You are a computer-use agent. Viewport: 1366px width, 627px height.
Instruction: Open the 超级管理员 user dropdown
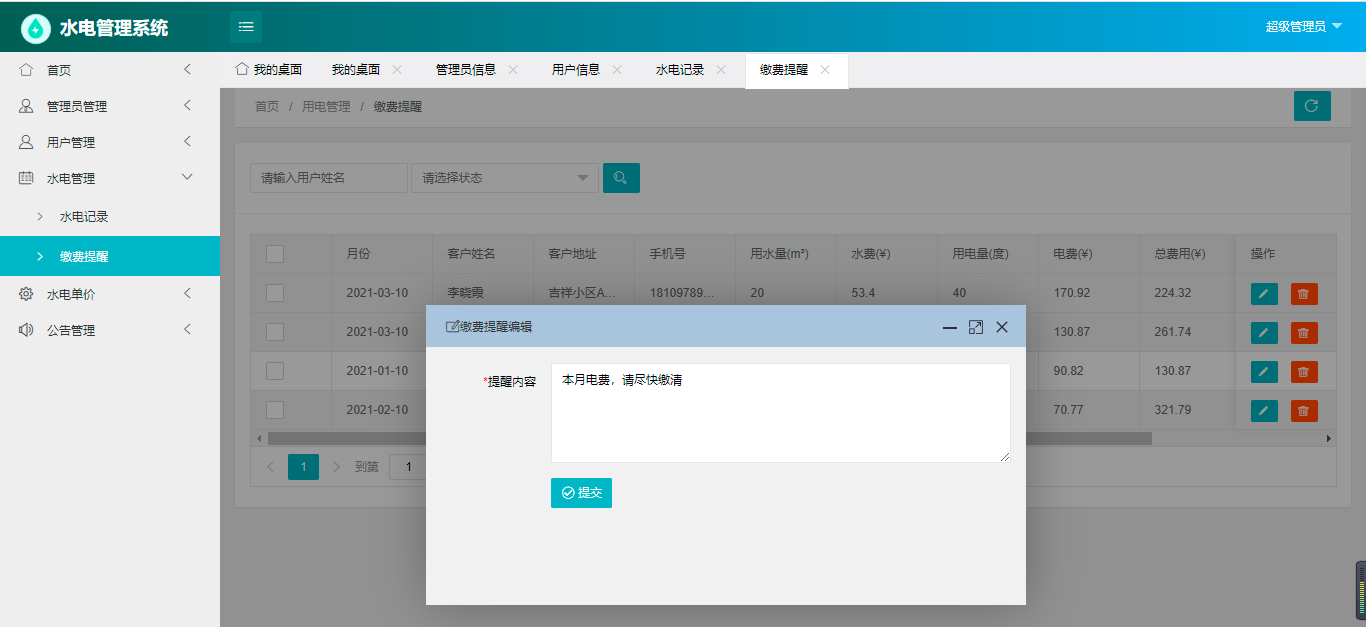point(1303,27)
